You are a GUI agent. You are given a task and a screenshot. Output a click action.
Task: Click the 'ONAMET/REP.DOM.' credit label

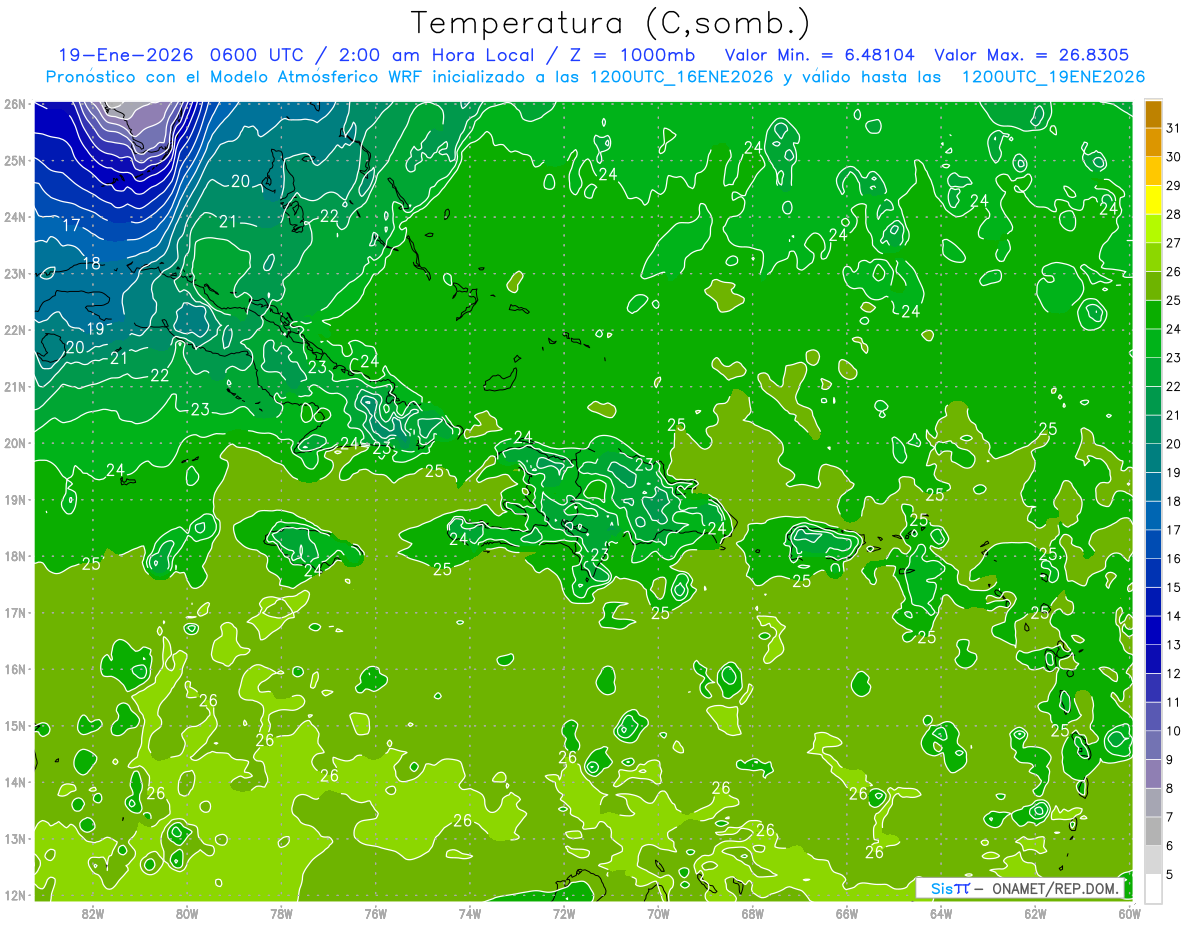[1054, 888]
